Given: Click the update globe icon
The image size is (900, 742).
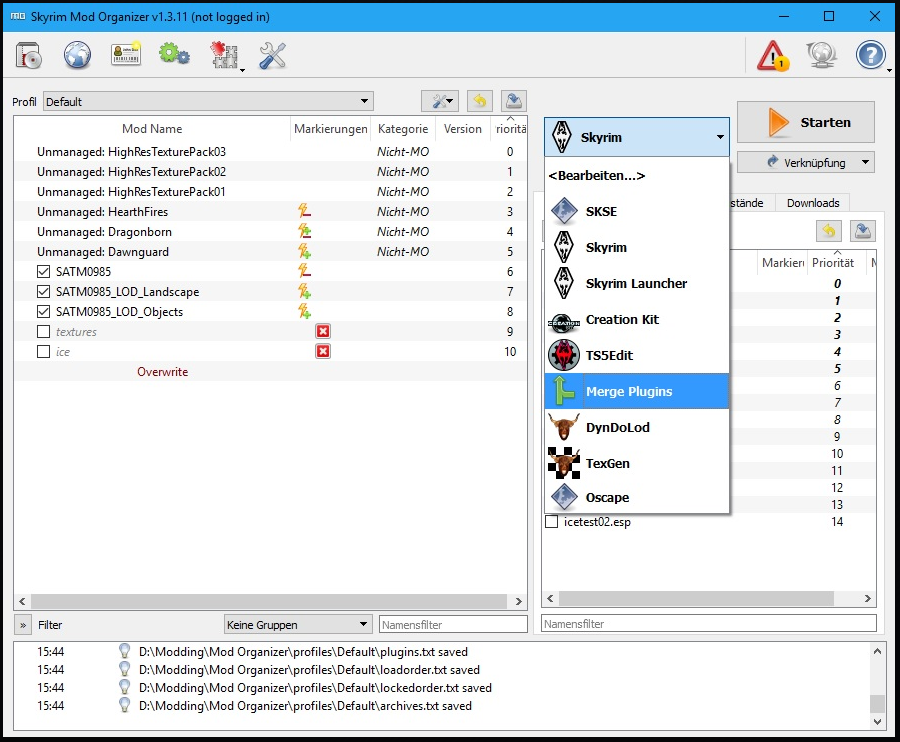Looking at the screenshot, I should coord(821,56).
